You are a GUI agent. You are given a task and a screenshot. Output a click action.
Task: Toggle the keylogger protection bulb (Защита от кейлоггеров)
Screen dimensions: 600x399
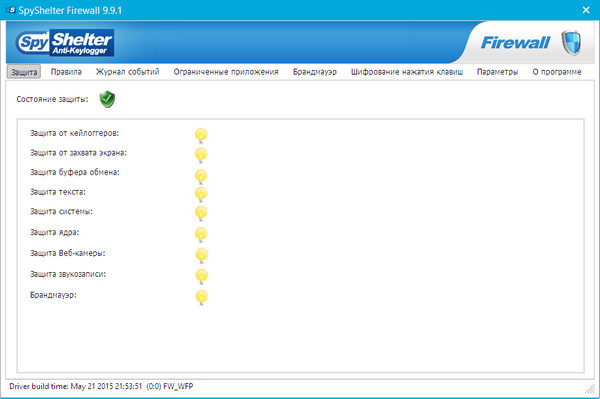(x=201, y=135)
